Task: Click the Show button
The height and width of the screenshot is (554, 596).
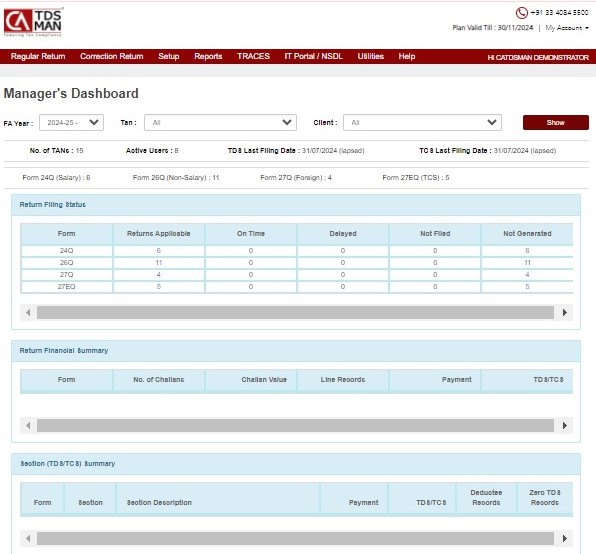Action: point(556,122)
